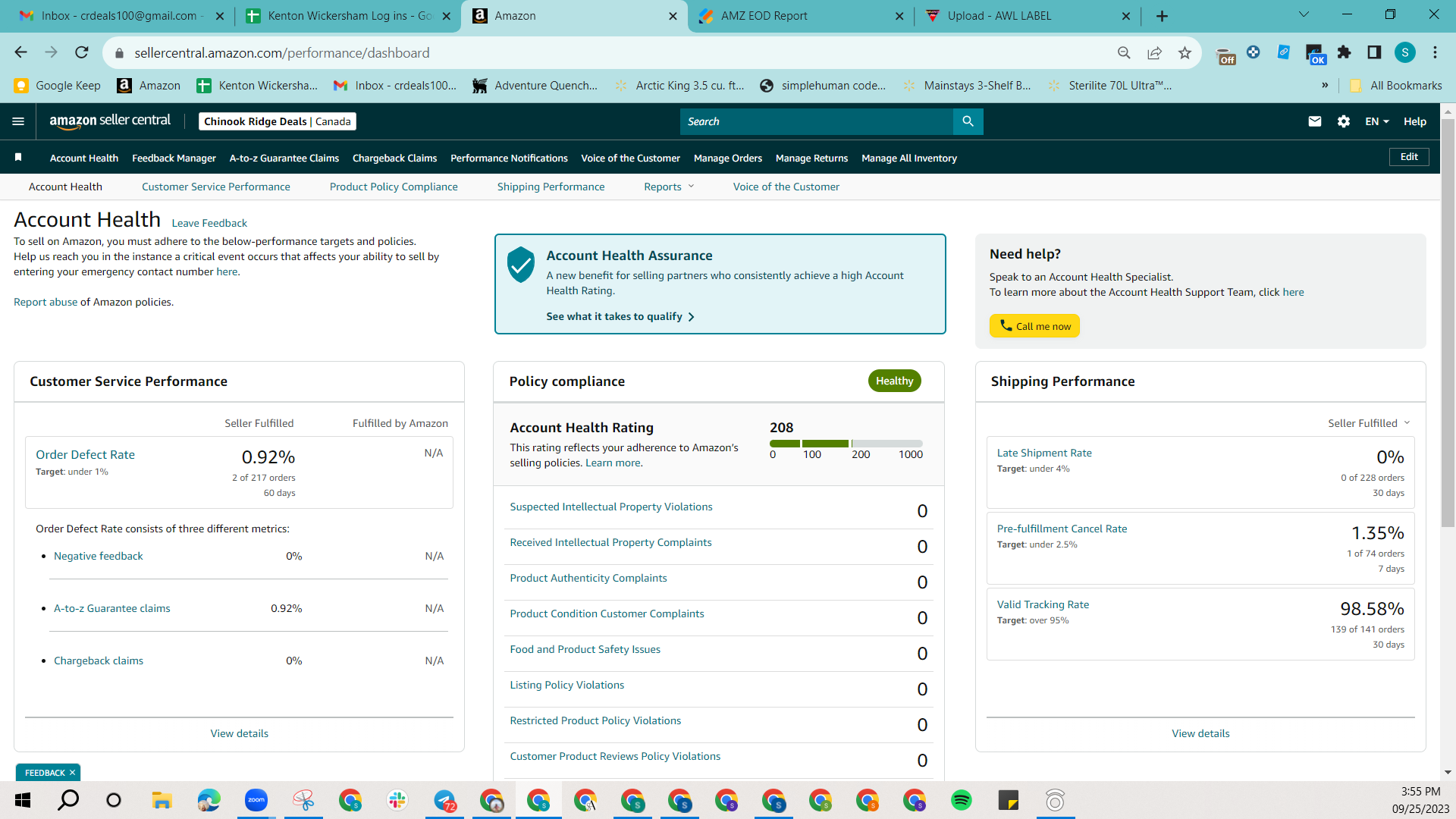Switch to the Inbox Gmail tab
1456x819 pixels.
click(121, 16)
